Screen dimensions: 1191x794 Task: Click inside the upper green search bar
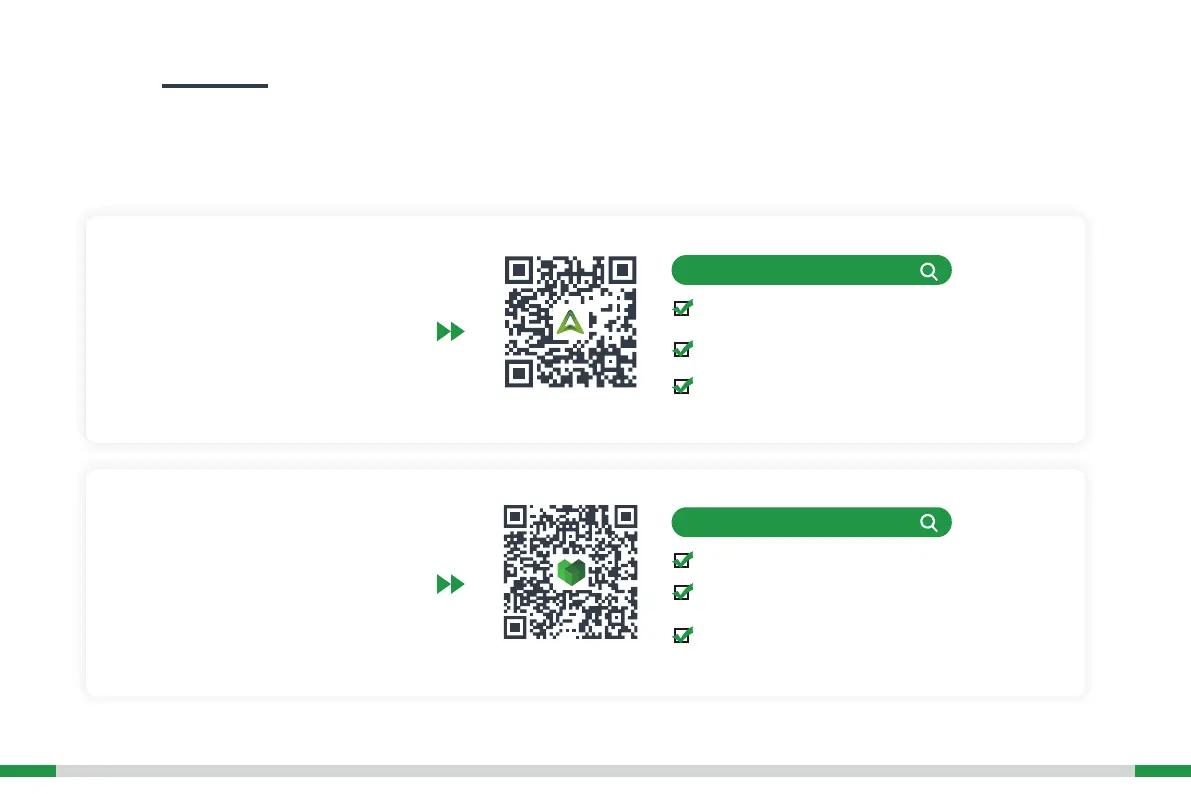pyautogui.click(x=790, y=271)
